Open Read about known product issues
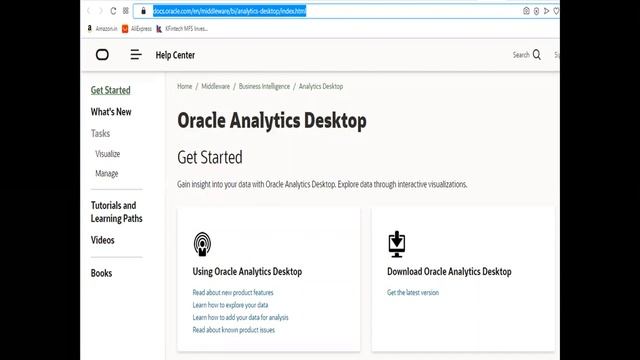 point(233,330)
